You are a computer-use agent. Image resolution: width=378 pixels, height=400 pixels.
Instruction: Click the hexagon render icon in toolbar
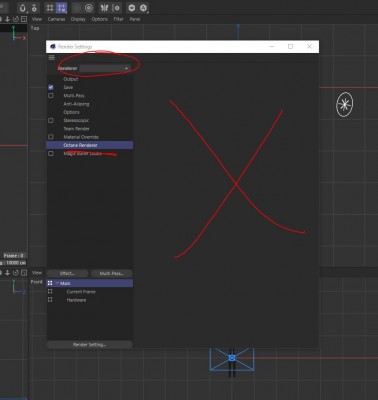[x=132, y=8]
